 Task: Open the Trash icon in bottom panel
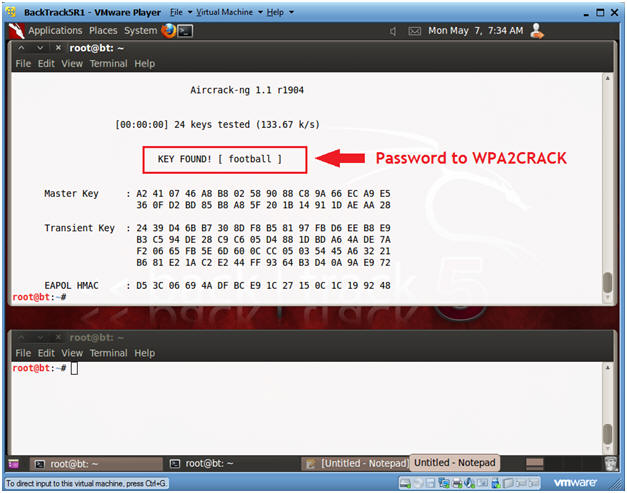coord(611,463)
